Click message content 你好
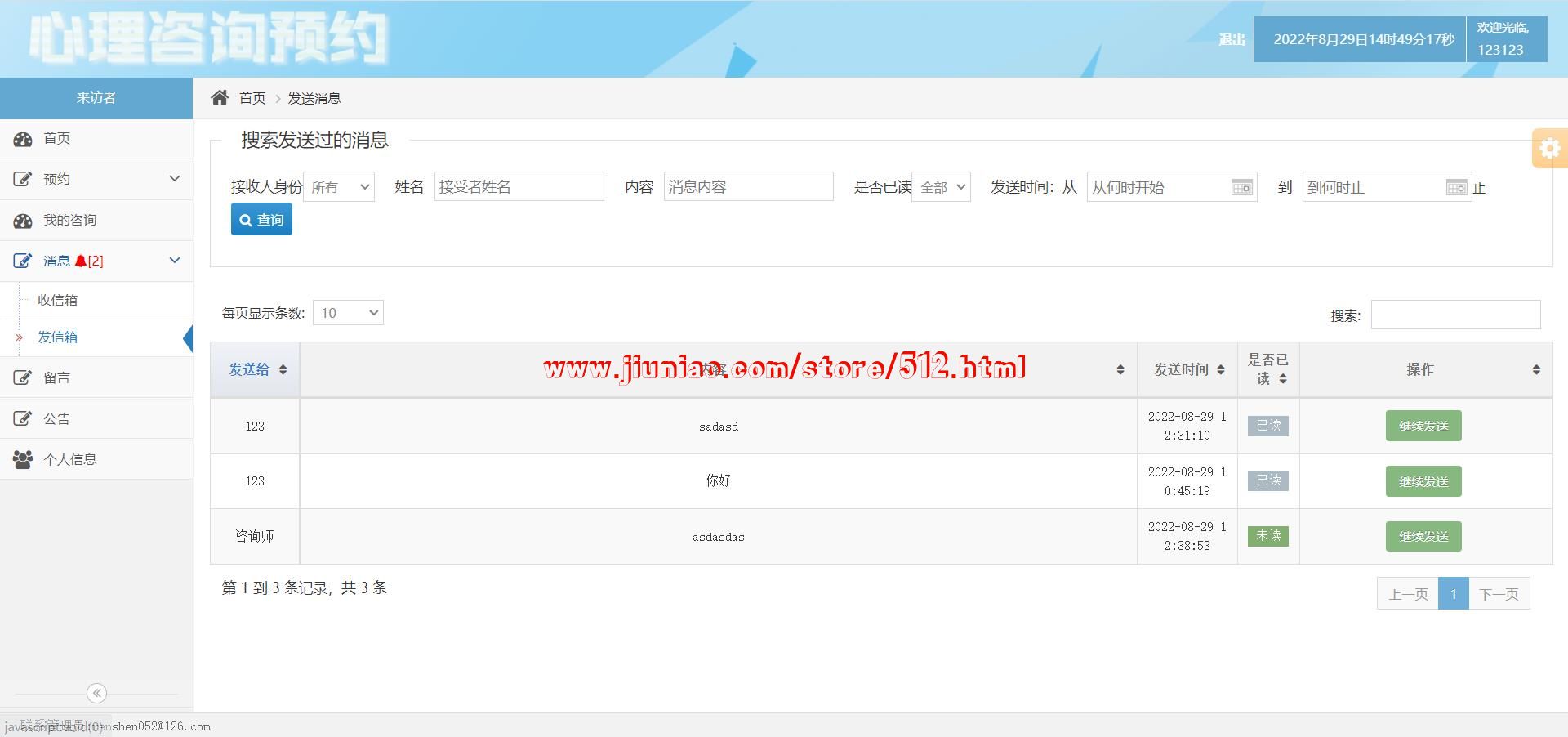1568x737 pixels. coord(719,481)
